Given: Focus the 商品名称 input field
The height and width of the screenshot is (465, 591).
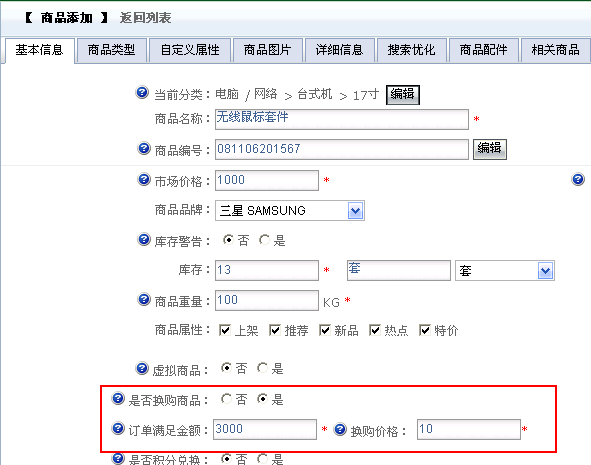Looking at the screenshot, I should (x=342, y=119).
